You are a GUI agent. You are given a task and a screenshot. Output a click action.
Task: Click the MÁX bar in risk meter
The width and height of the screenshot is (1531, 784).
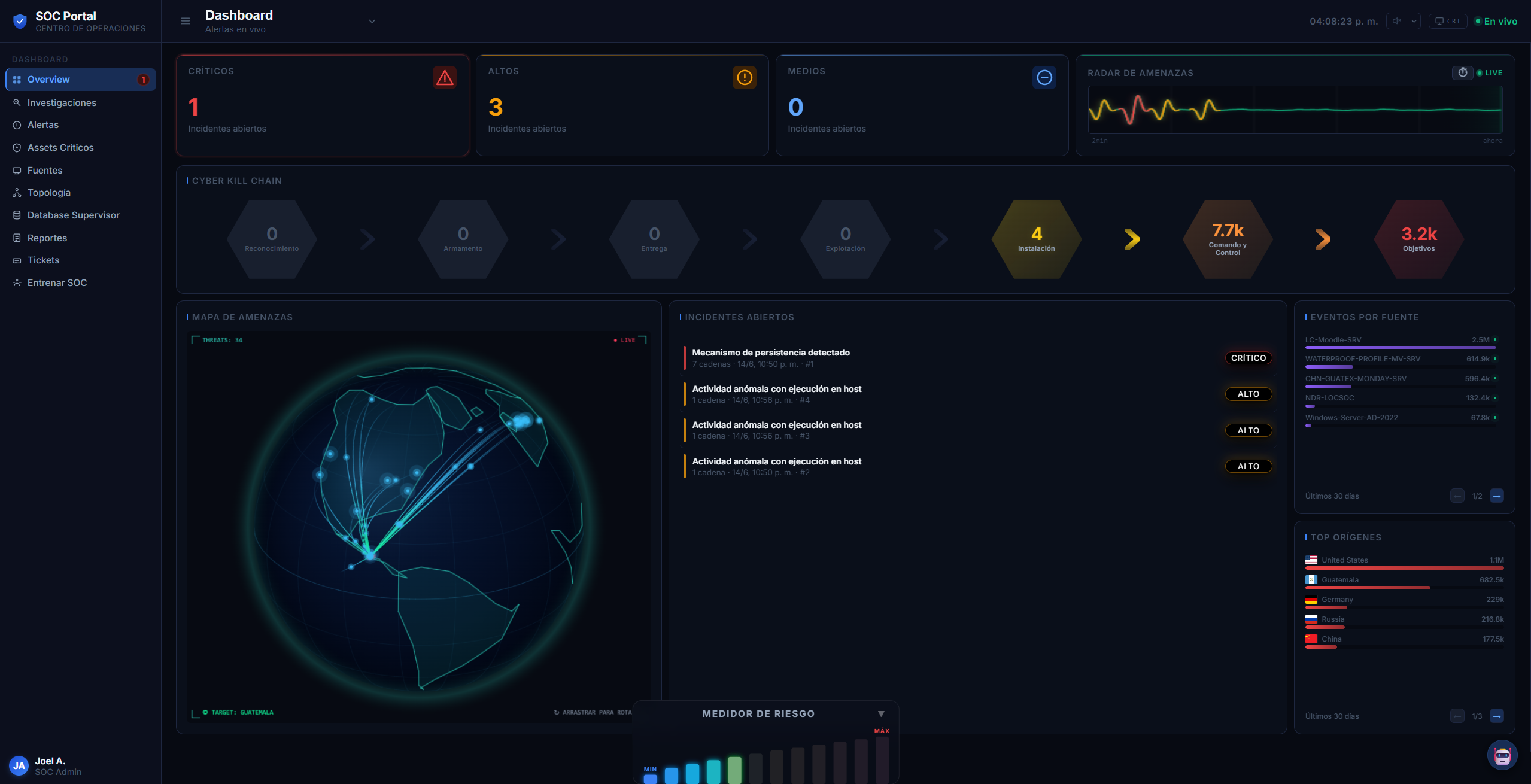click(882, 759)
